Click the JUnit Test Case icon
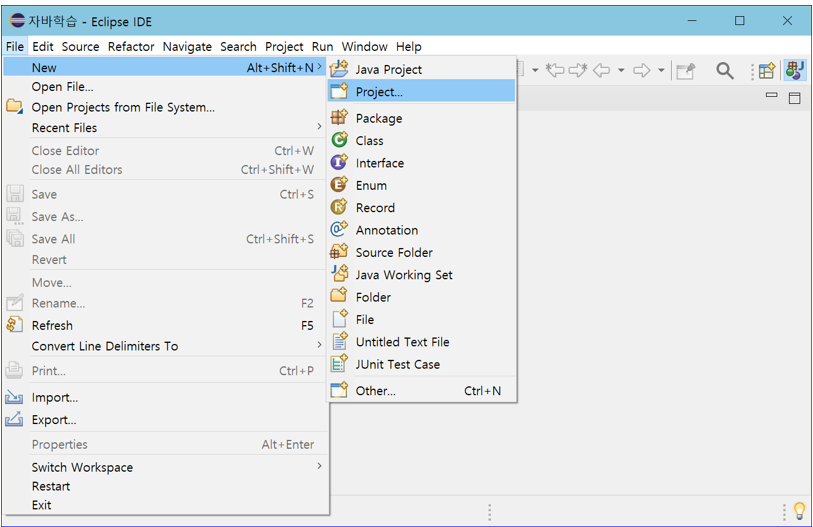 click(x=339, y=363)
